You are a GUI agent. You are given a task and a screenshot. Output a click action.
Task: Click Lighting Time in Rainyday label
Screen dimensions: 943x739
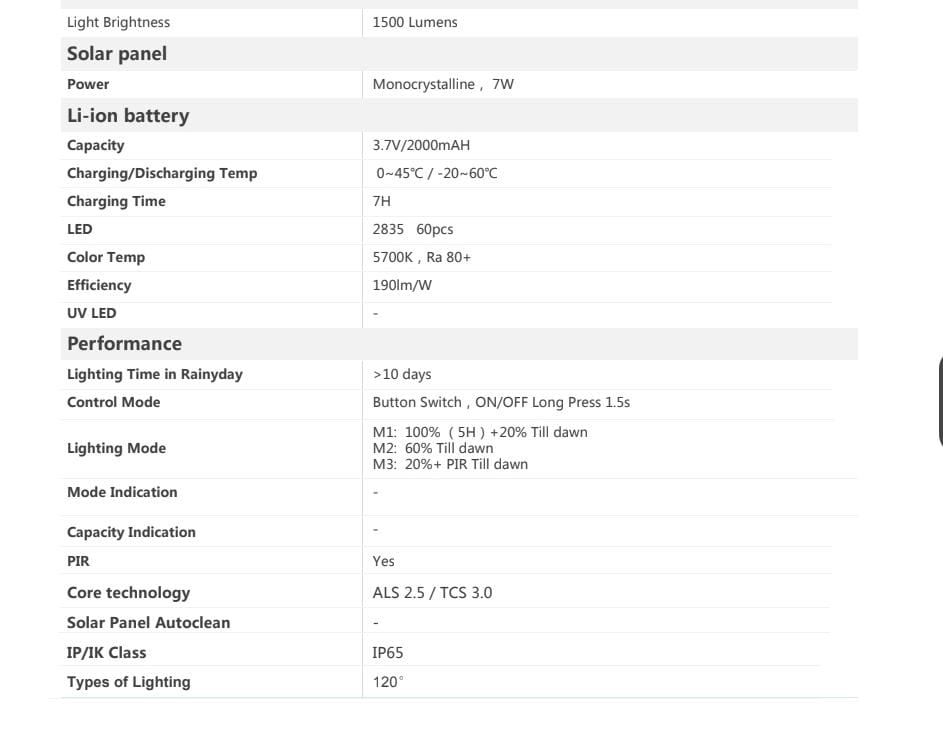[x=155, y=374]
